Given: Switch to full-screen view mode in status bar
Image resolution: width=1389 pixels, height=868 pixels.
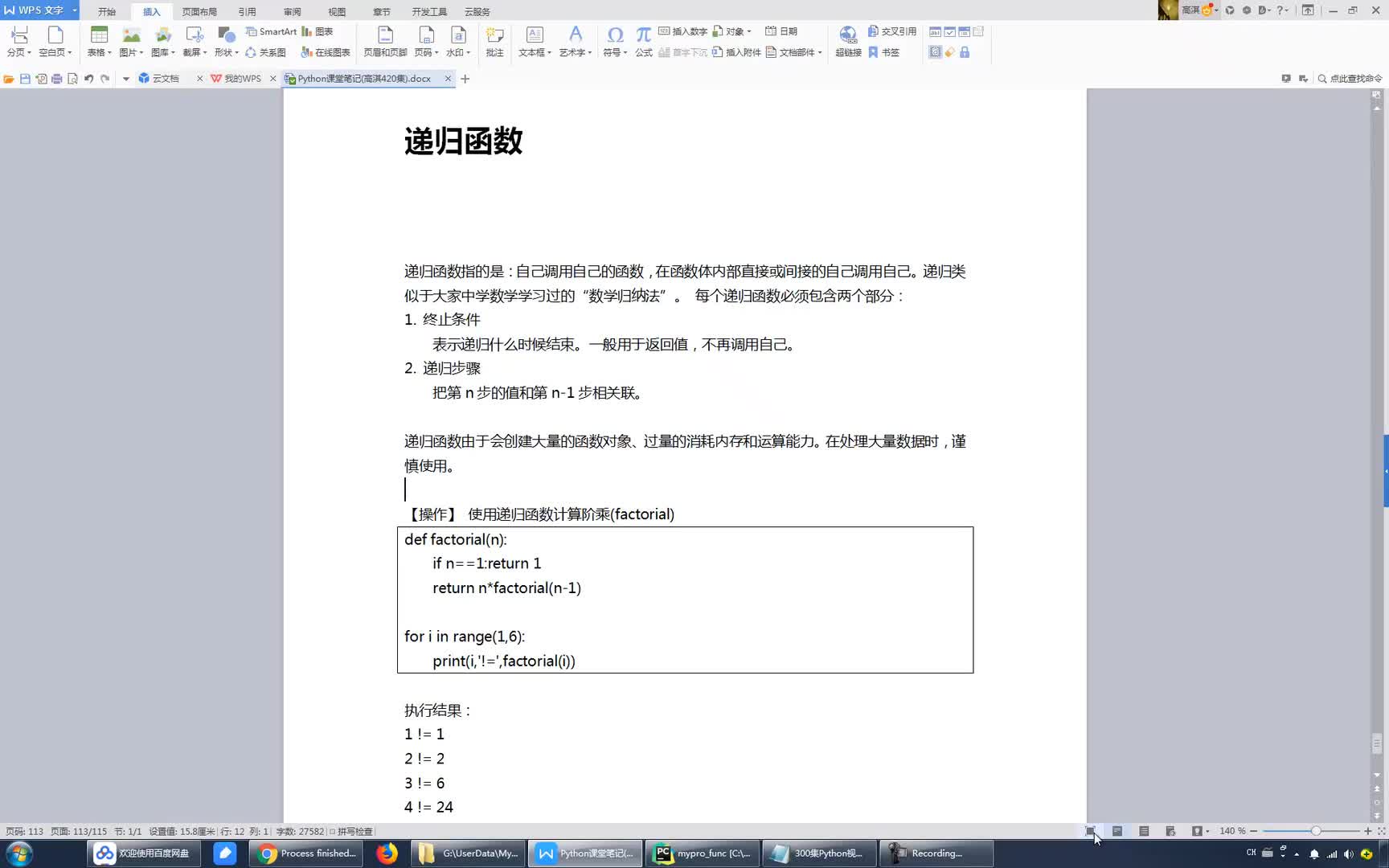Looking at the screenshot, I should click(1091, 831).
